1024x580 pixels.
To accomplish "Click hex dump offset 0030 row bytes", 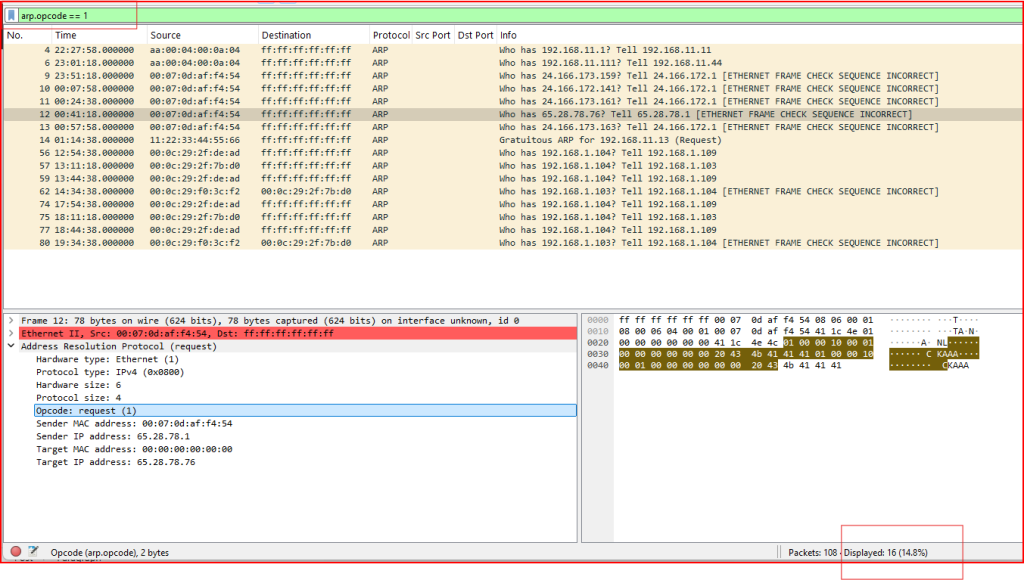I will coord(746,354).
